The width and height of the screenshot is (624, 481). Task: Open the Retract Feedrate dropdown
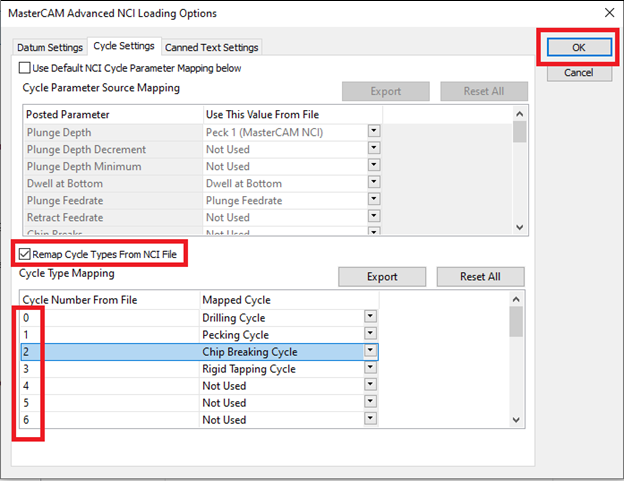(x=374, y=216)
